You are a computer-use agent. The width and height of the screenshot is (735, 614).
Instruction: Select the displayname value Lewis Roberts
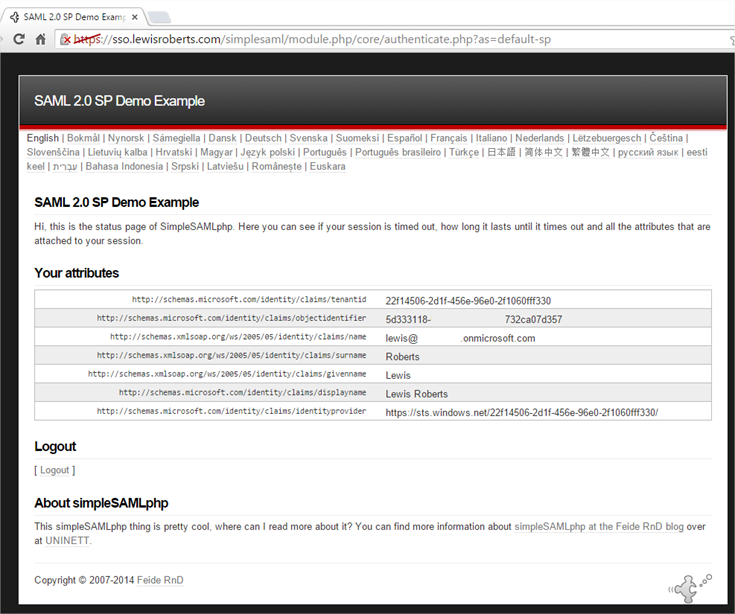[x=417, y=394]
